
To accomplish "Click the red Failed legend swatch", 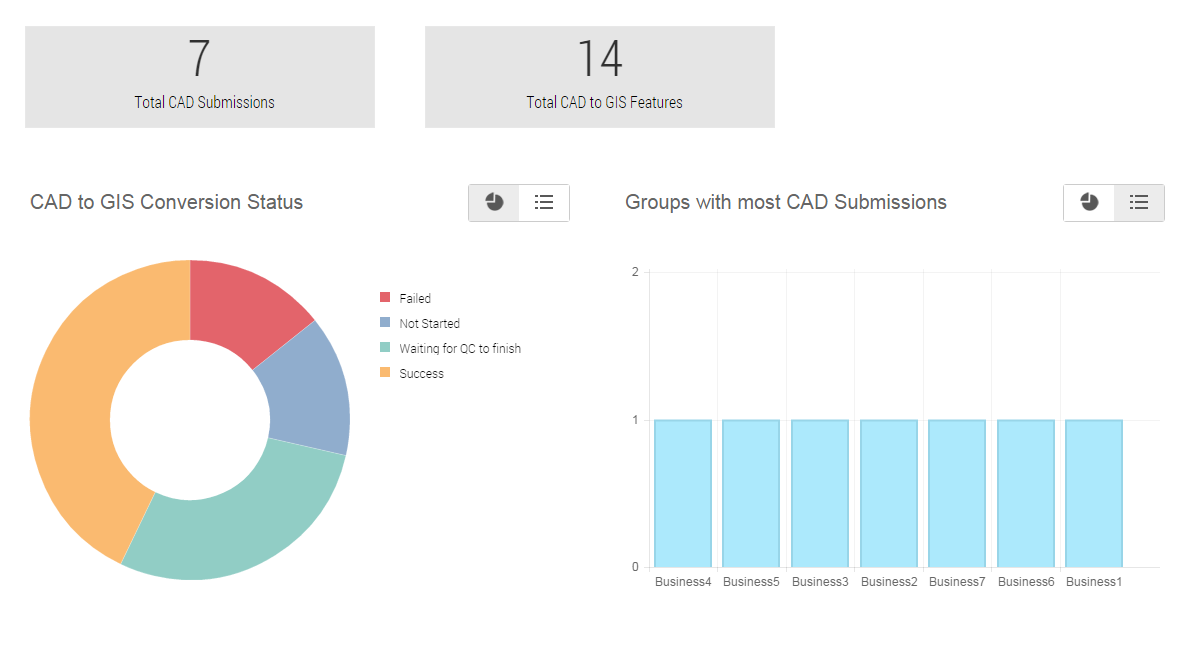I will [385, 298].
